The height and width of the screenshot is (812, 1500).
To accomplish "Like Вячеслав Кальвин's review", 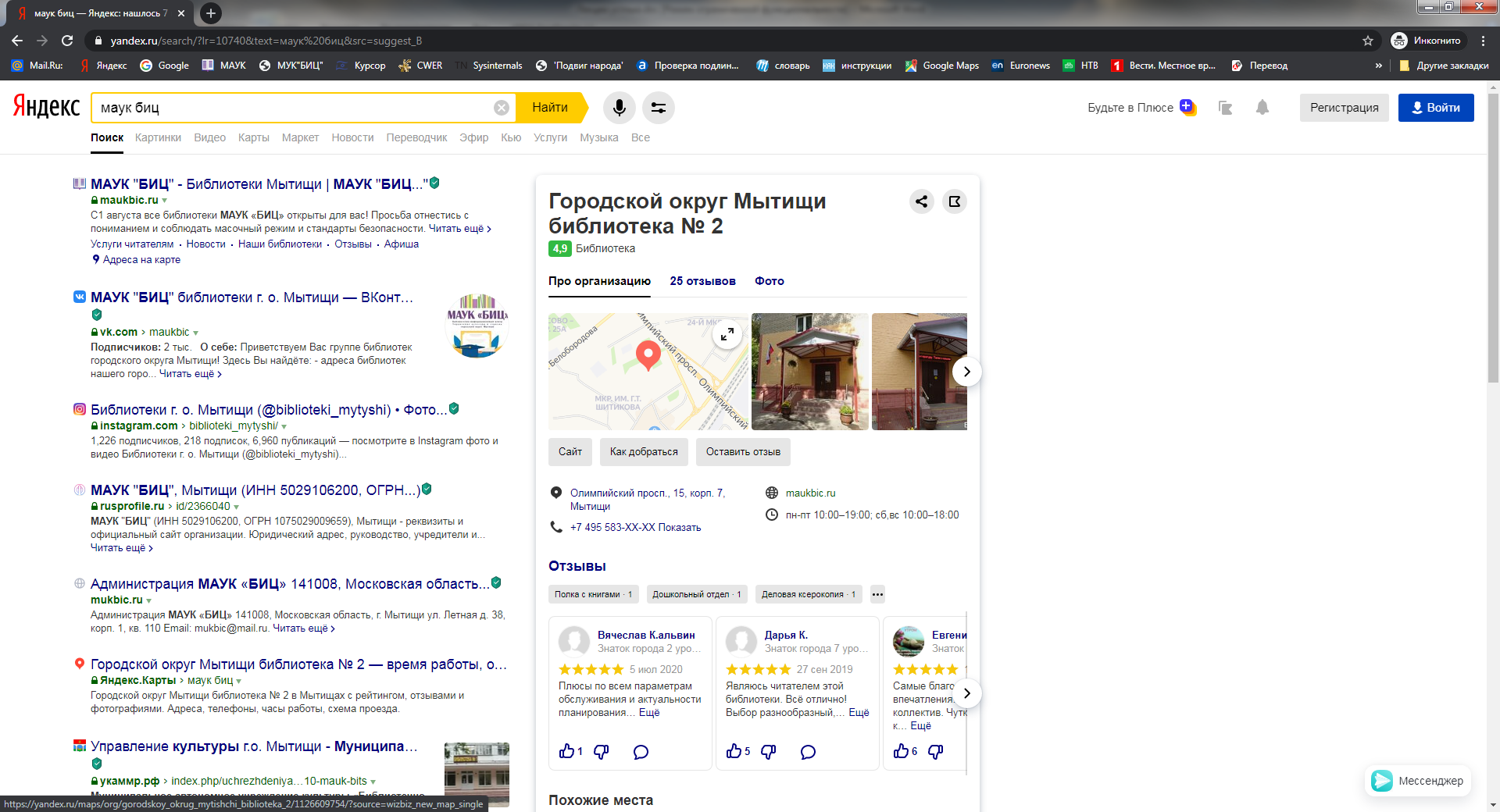I will [567, 751].
